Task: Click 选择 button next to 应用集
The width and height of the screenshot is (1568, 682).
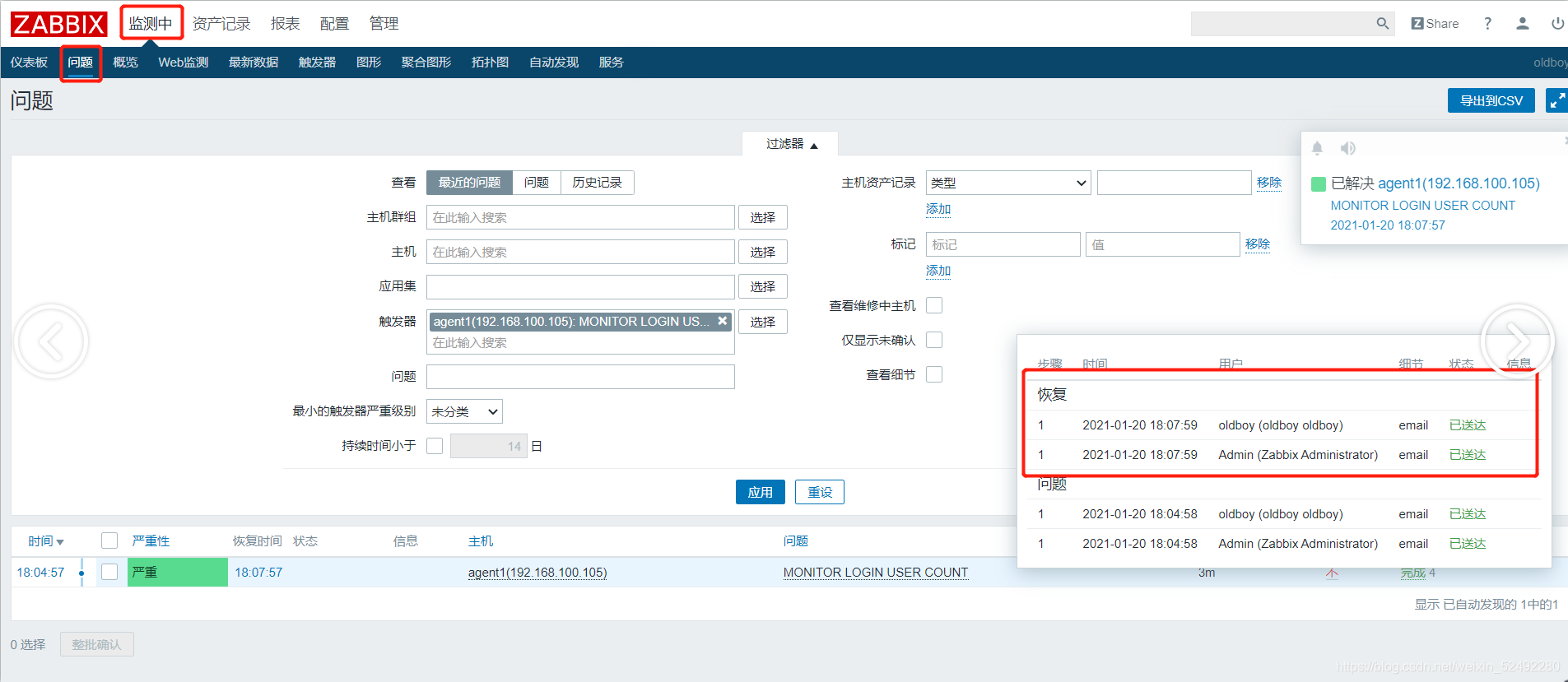Action: click(x=763, y=286)
